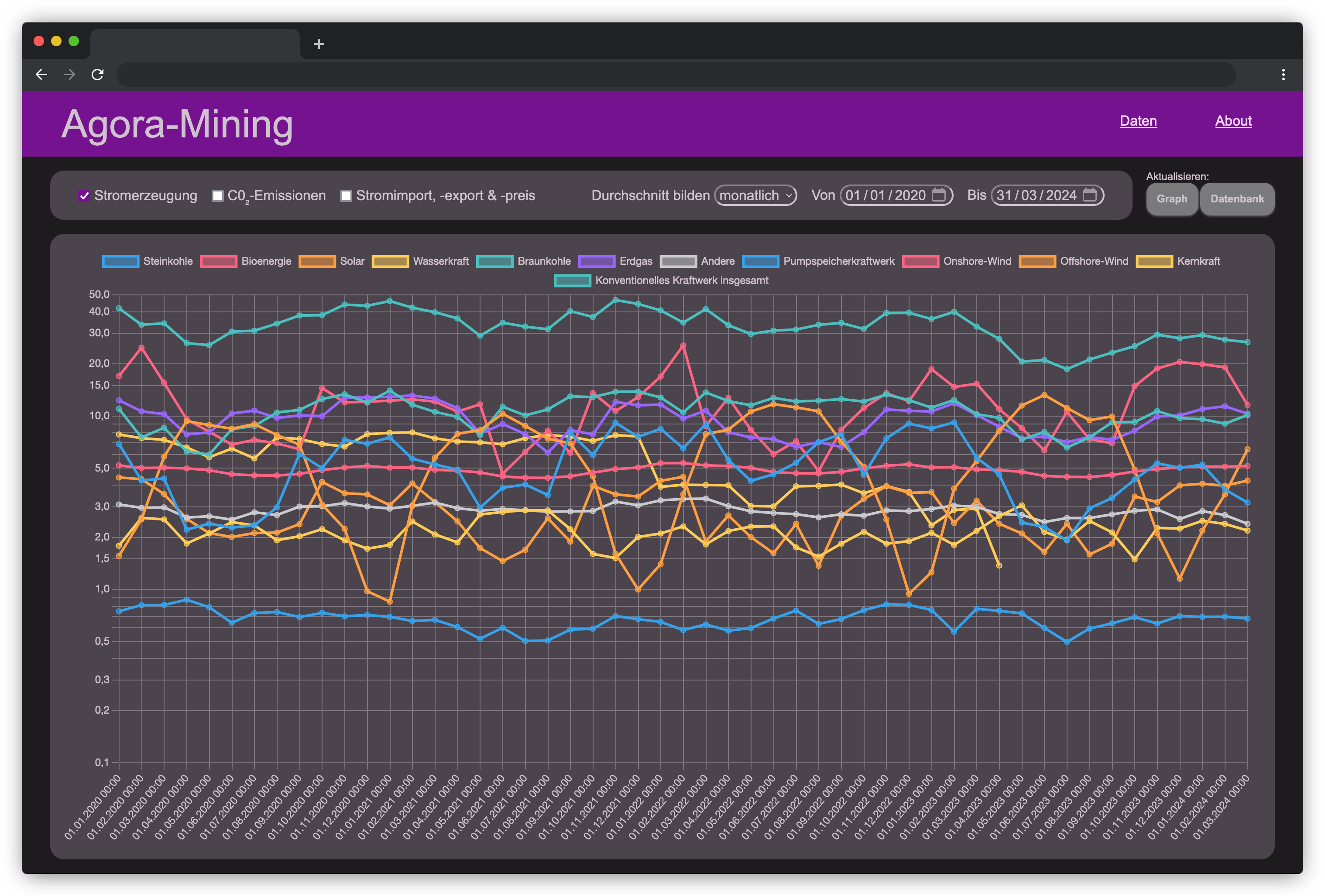The width and height of the screenshot is (1325, 896).
Task: Open calendar picker in Bis date field
Action: pyautogui.click(x=1089, y=195)
